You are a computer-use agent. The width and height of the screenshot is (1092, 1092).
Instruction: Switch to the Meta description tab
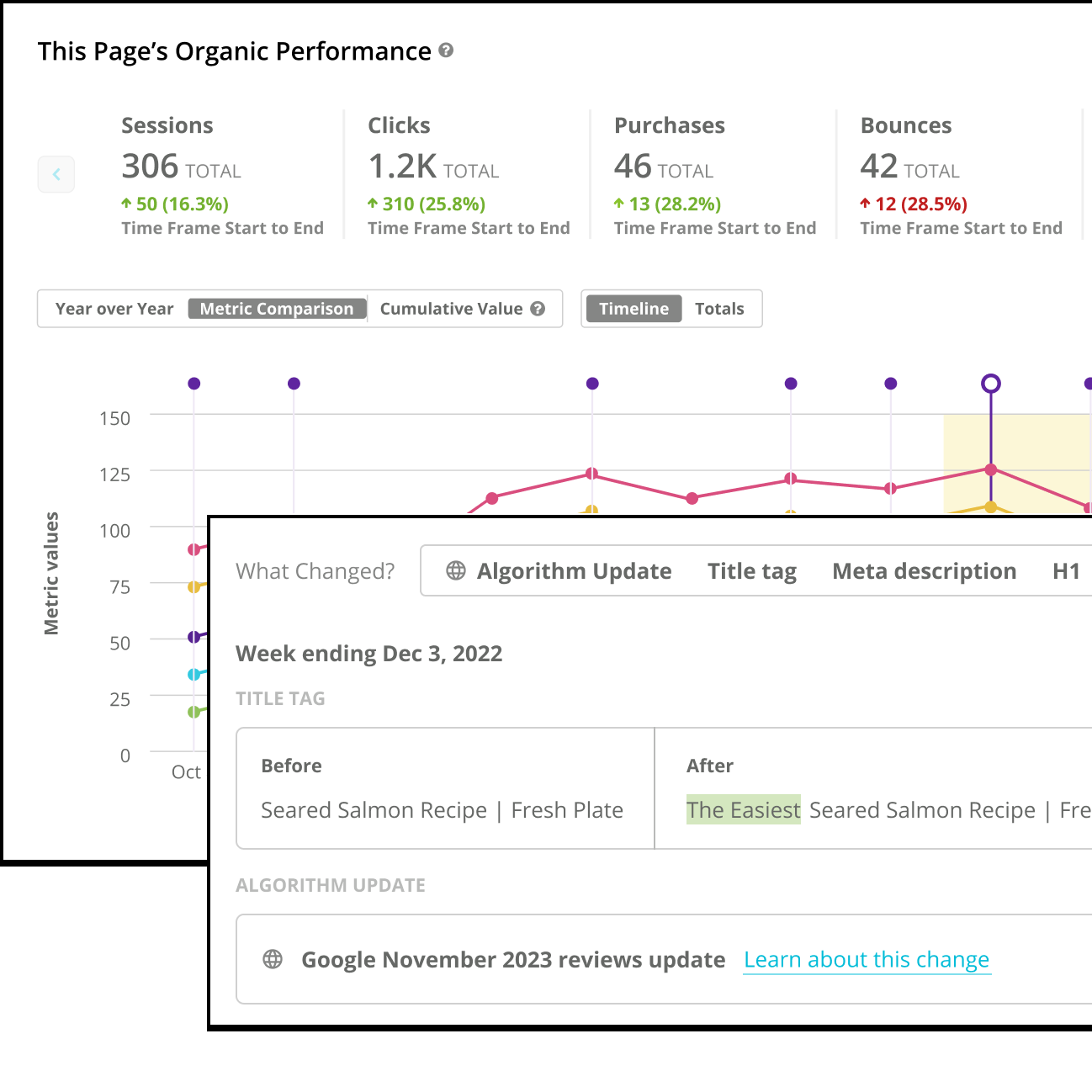coord(924,570)
